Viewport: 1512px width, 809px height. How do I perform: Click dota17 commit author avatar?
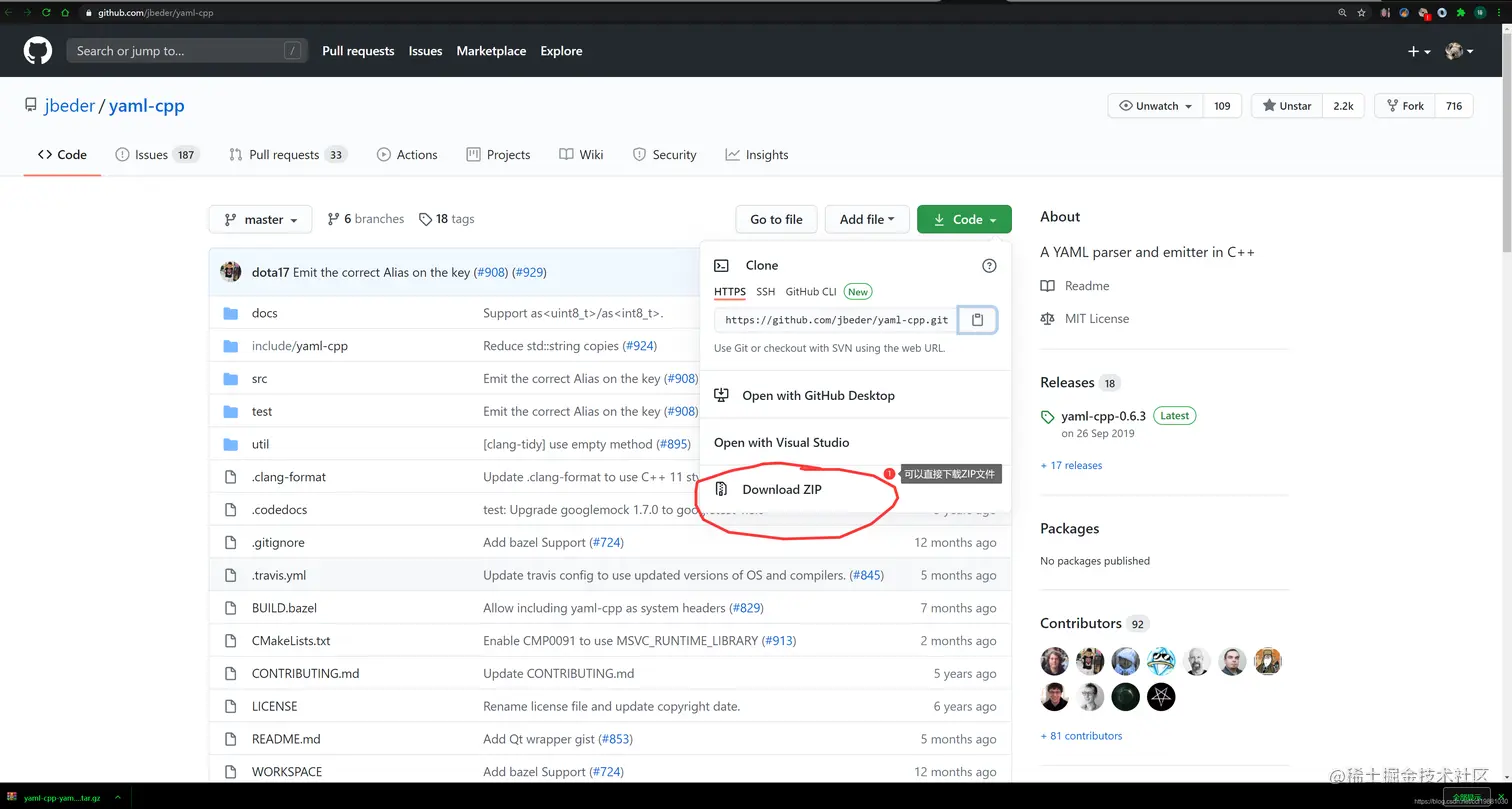tap(231, 272)
